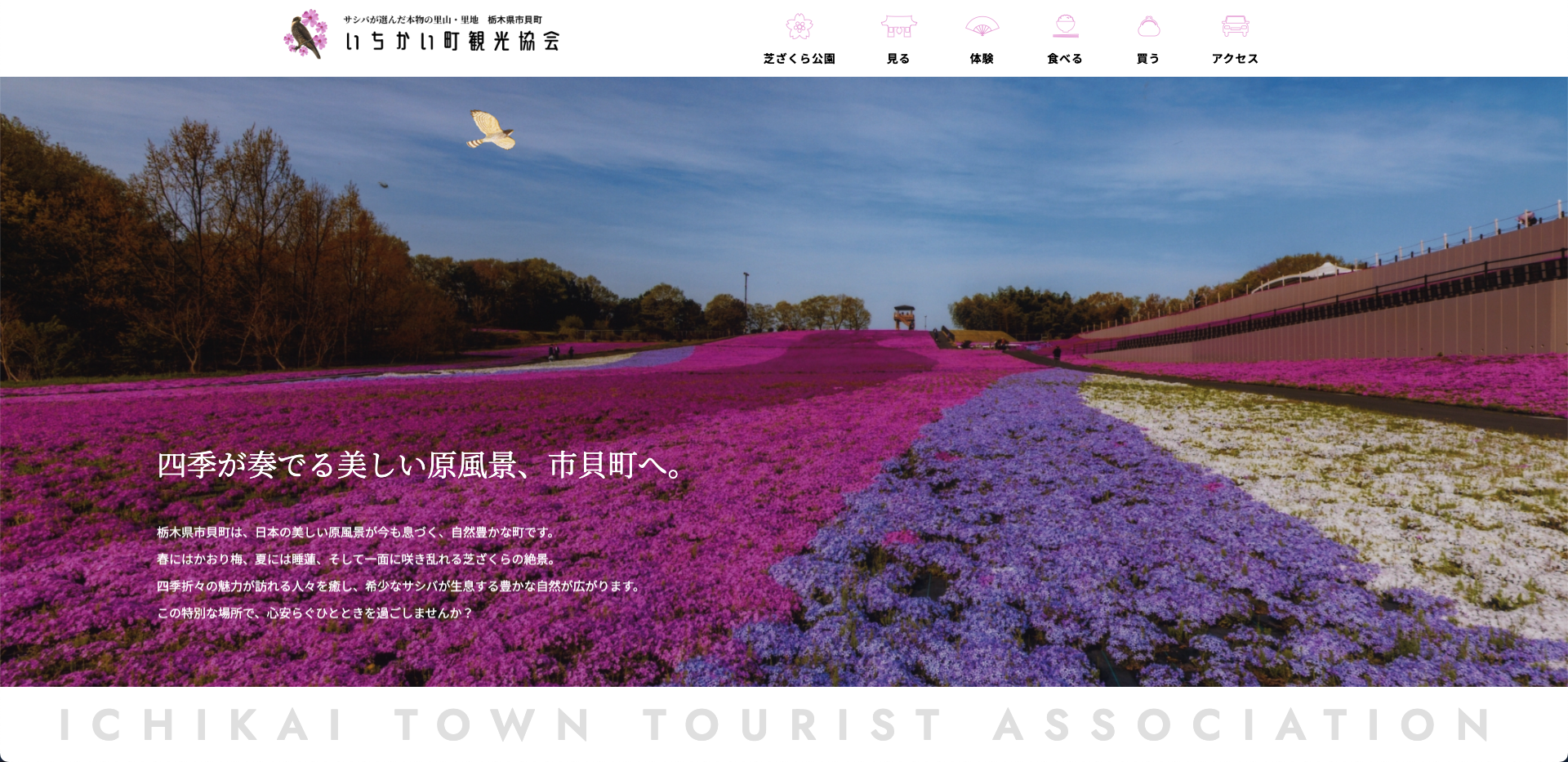
Task: Click the rice bowl icon above 食べる
Action: pyautogui.click(x=1065, y=26)
